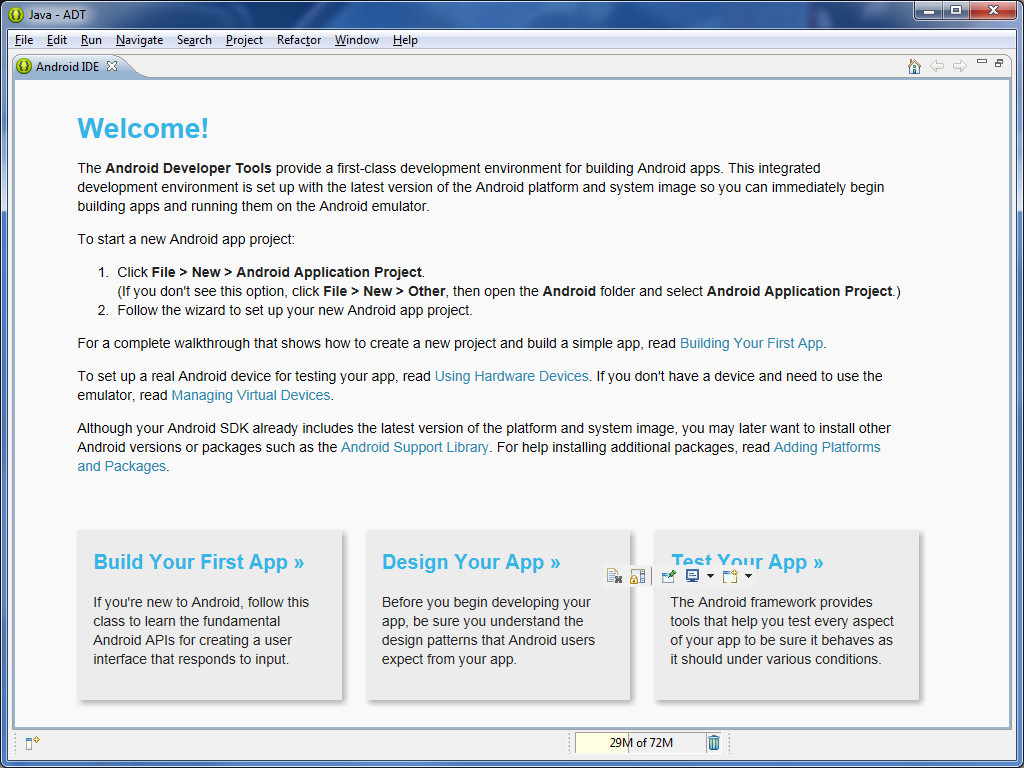
Task: Click the fast view icon in status bar
Action: (x=33, y=743)
